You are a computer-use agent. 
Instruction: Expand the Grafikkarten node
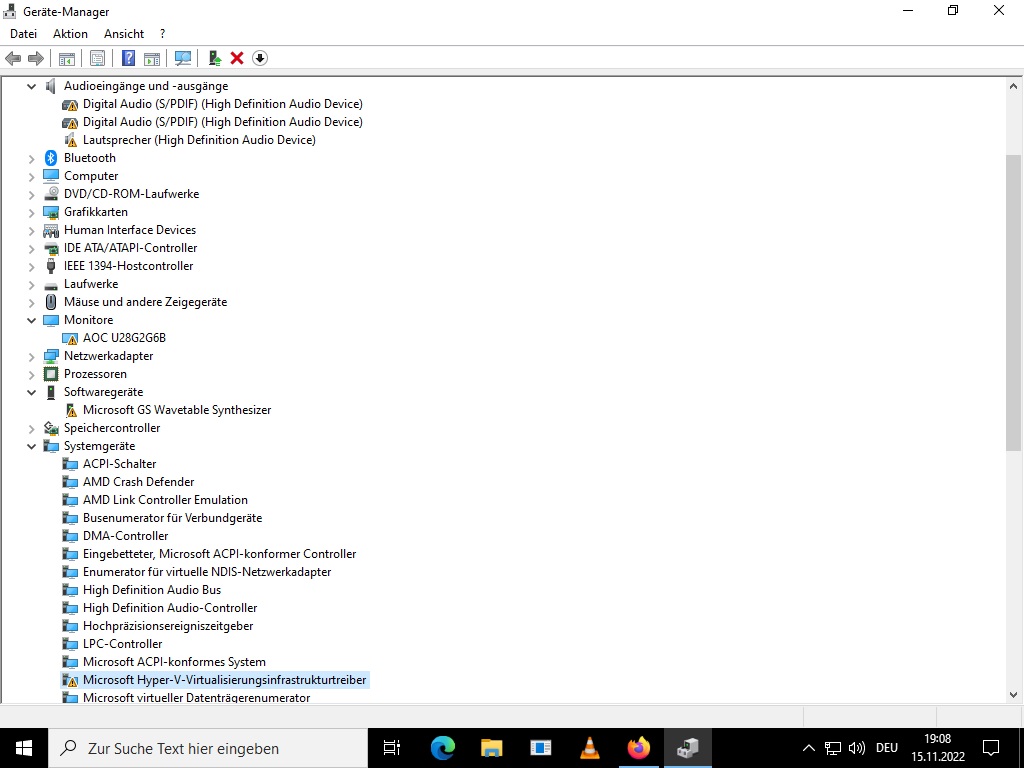click(31, 212)
